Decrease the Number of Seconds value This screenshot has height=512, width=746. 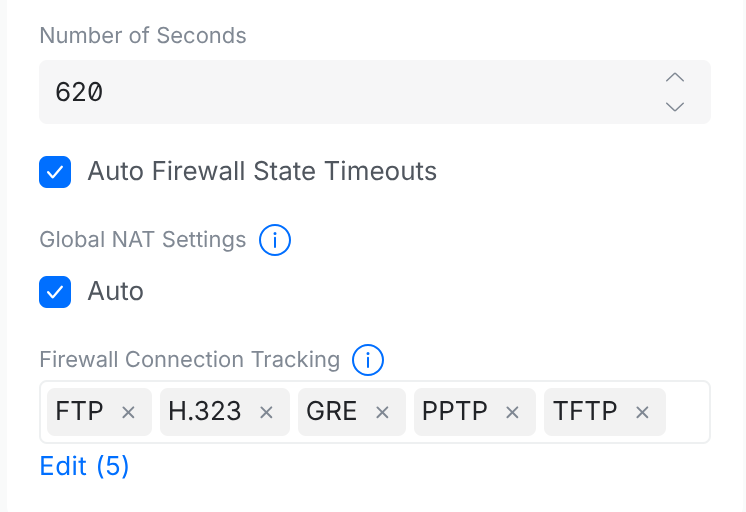(x=675, y=106)
